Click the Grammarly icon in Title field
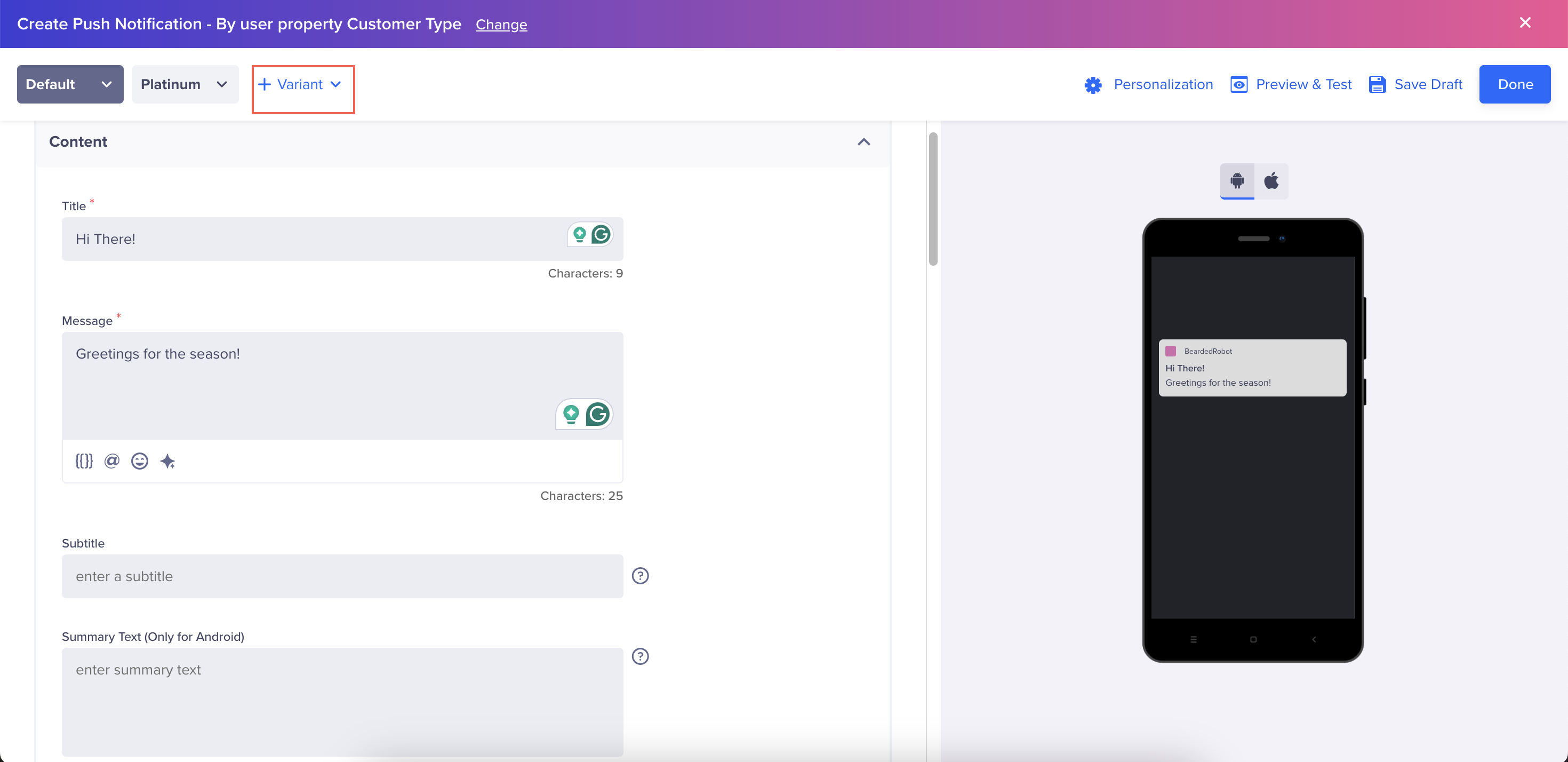The image size is (1568, 762). pos(601,234)
